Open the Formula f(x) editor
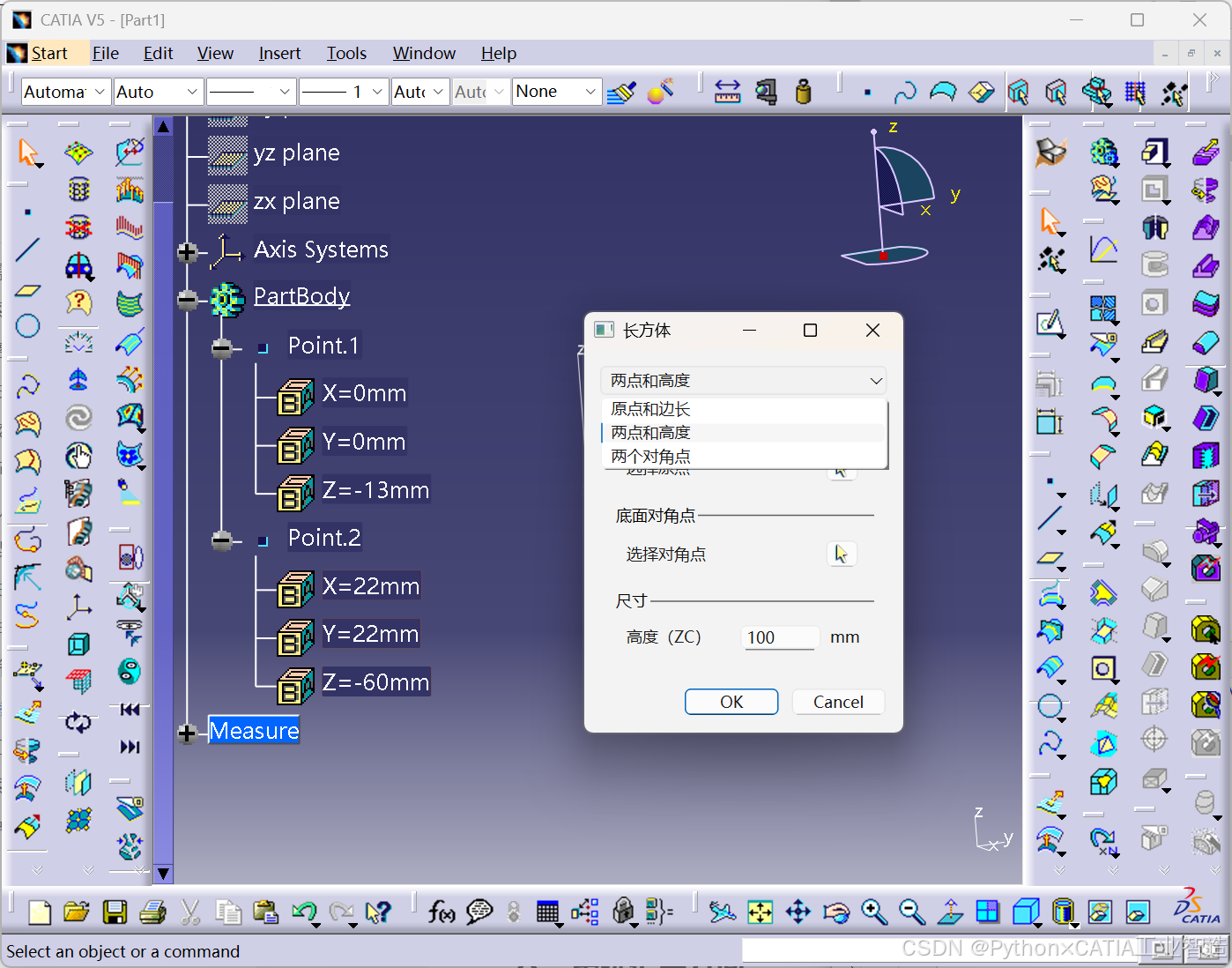This screenshot has width=1232, height=968. [x=442, y=912]
